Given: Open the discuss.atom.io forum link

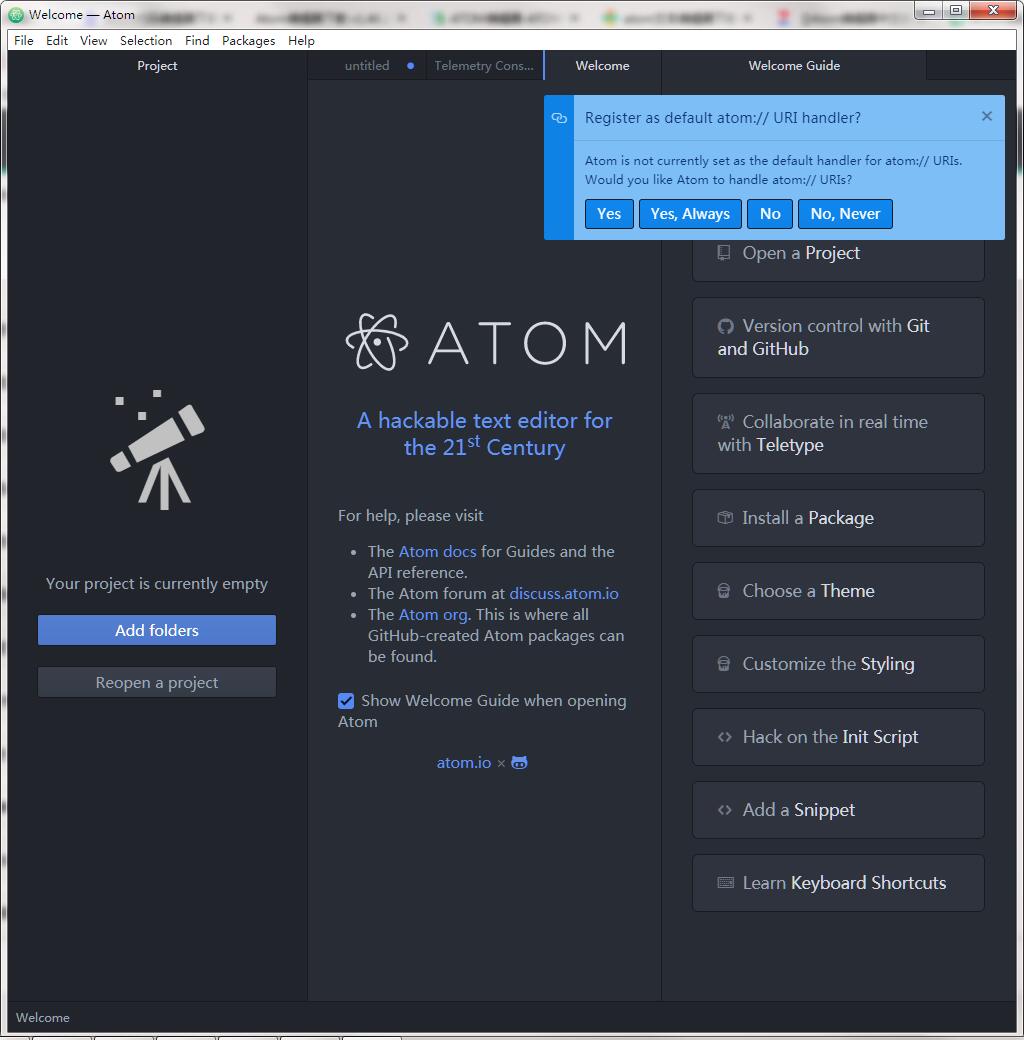Looking at the screenshot, I should [x=564, y=593].
